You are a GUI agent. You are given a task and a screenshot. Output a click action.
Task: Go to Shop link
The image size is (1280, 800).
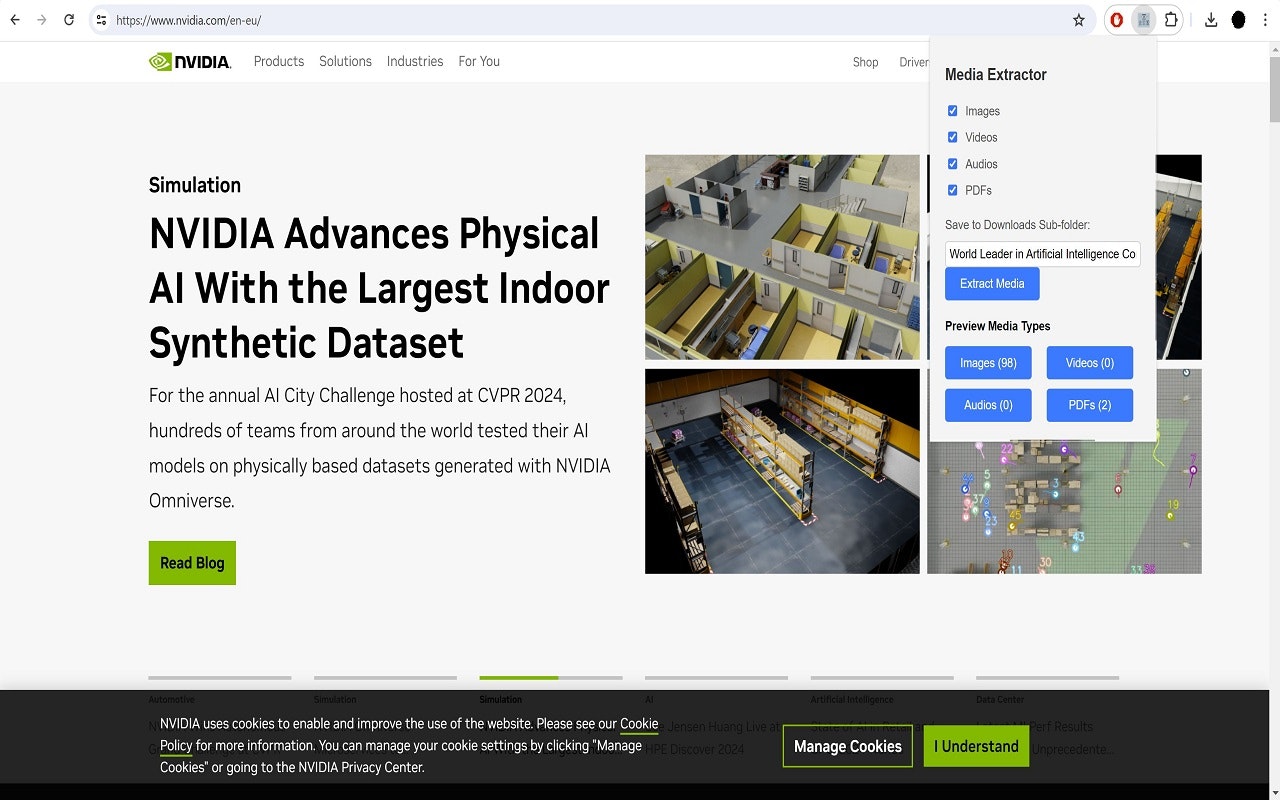[x=866, y=62]
